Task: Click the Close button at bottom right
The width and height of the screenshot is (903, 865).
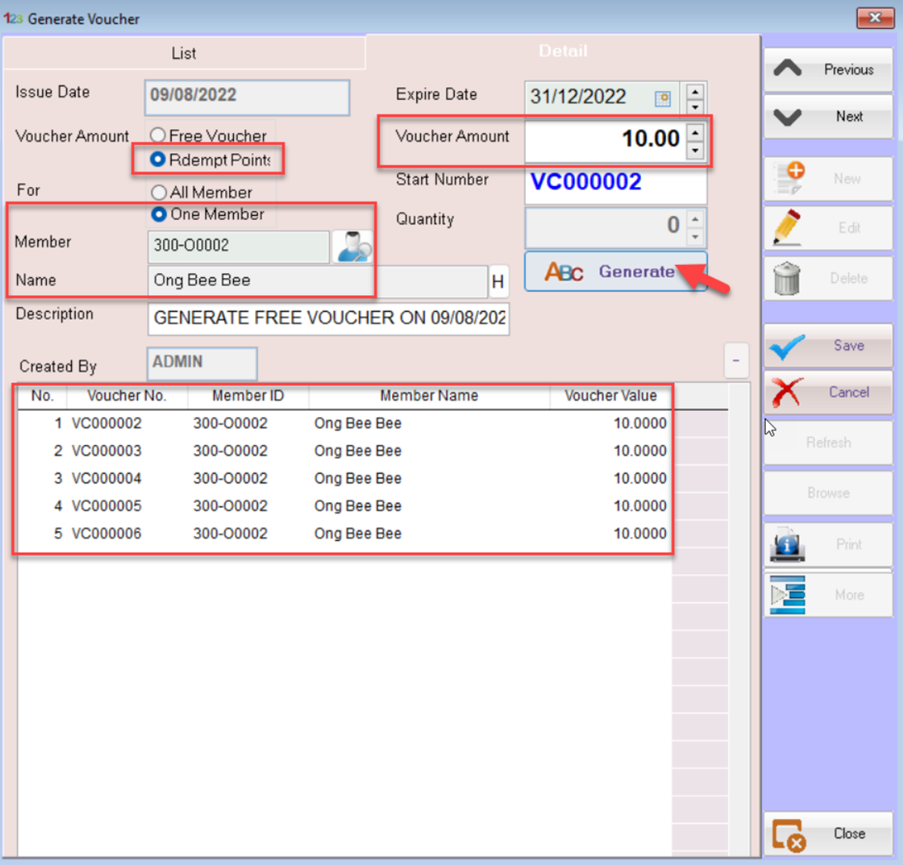Action: tap(828, 833)
